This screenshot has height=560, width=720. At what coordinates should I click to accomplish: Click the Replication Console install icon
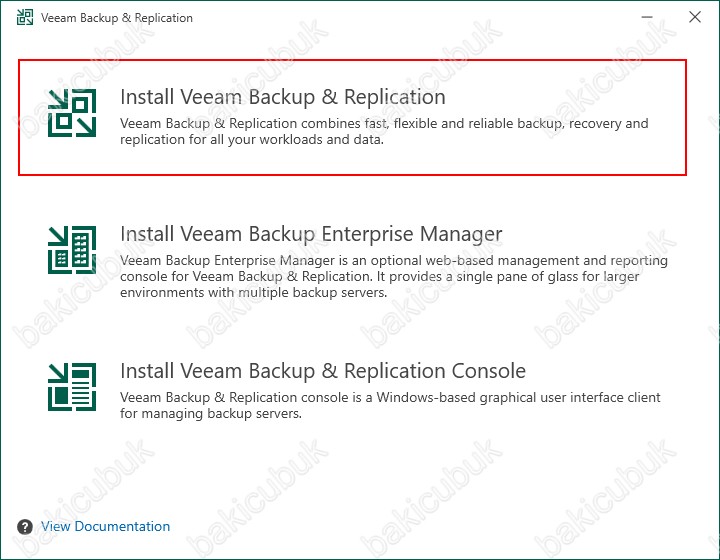tap(72, 387)
